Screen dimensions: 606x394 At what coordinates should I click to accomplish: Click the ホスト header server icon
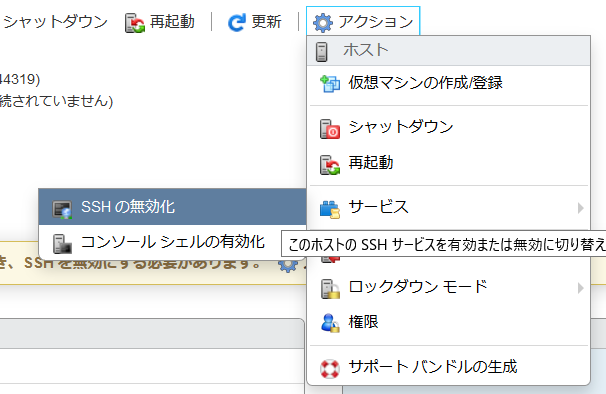pos(322,51)
